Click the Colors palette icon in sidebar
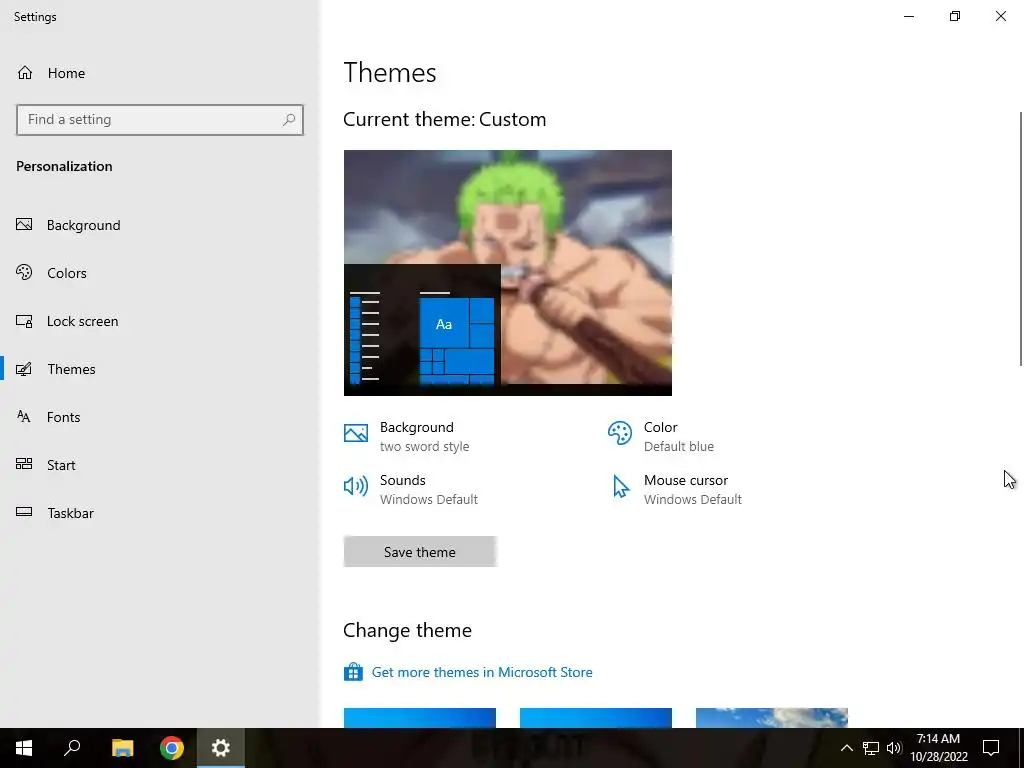The width and height of the screenshot is (1024, 768). click(24, 272)
